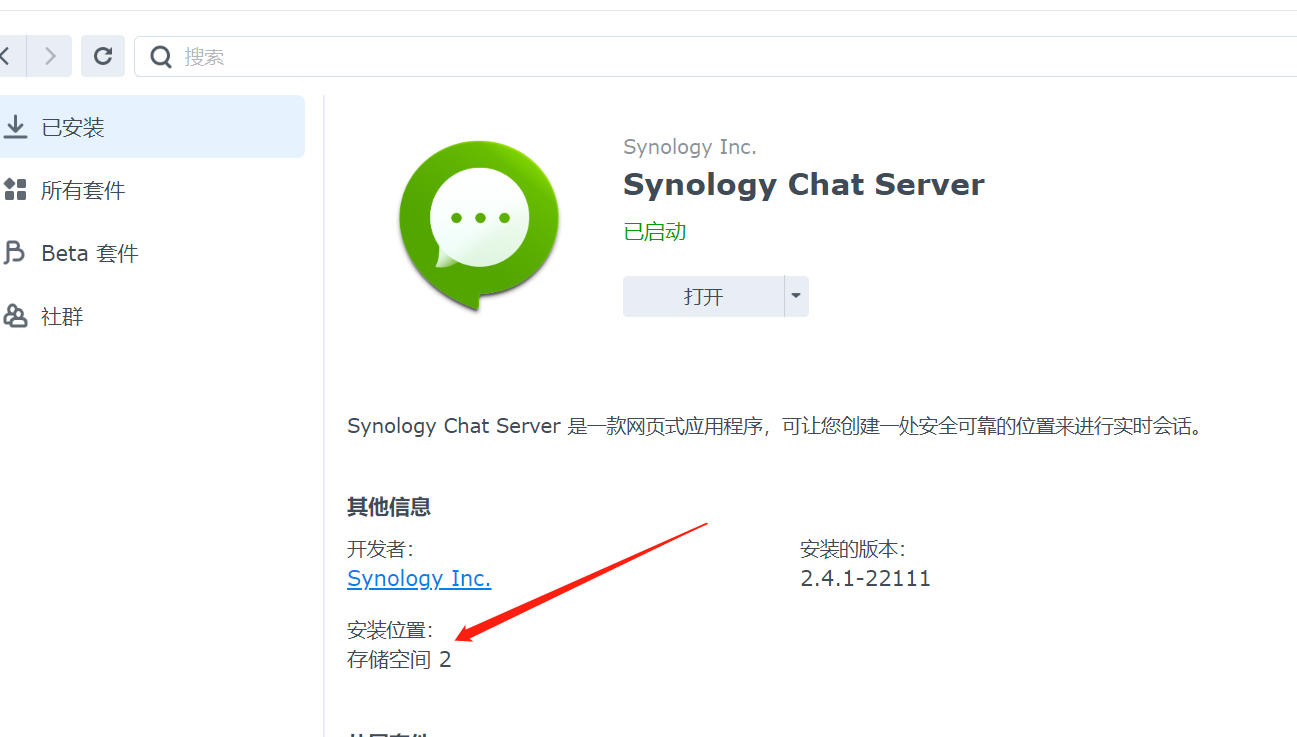
Task: Click the 存储空间 2 install location
Action: [399, 660]
